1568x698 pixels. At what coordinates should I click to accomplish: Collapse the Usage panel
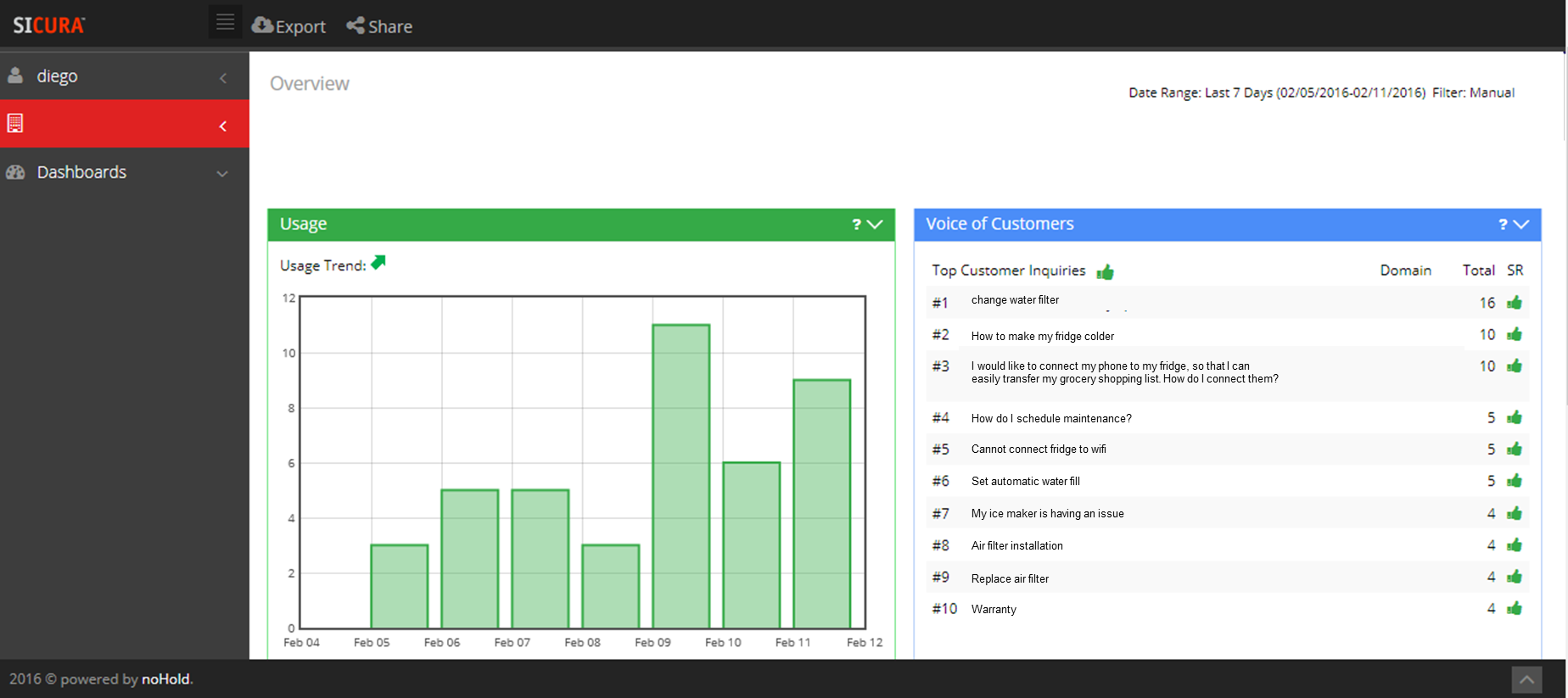[x=876, y=225]
